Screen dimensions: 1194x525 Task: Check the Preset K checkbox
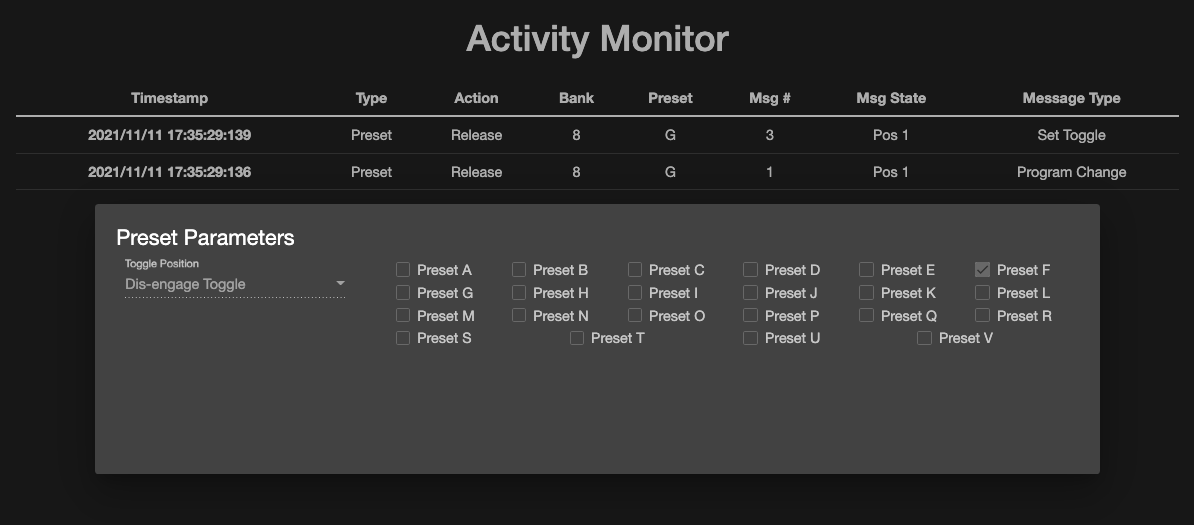(x=866, y=293)
